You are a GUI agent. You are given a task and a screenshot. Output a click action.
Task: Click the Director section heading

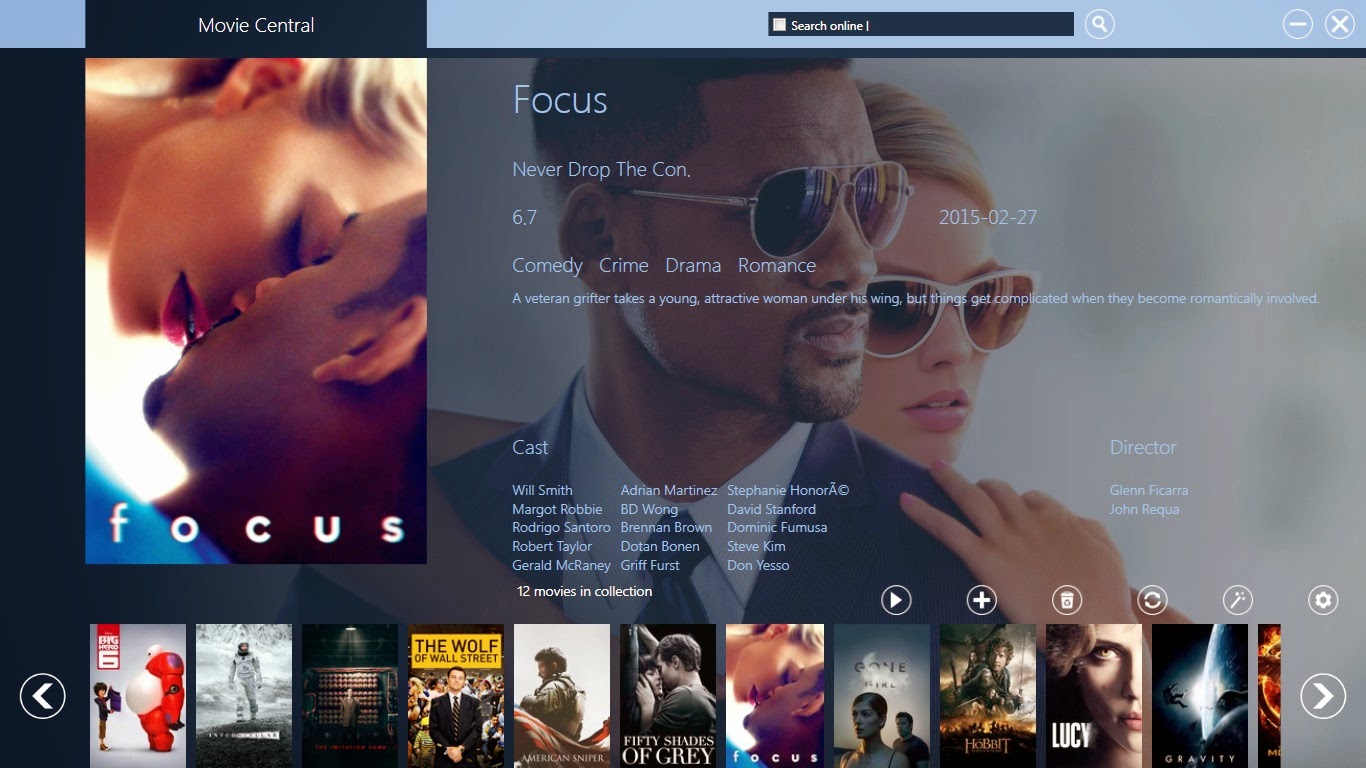pyautogui.click(x=1143, y=447)
